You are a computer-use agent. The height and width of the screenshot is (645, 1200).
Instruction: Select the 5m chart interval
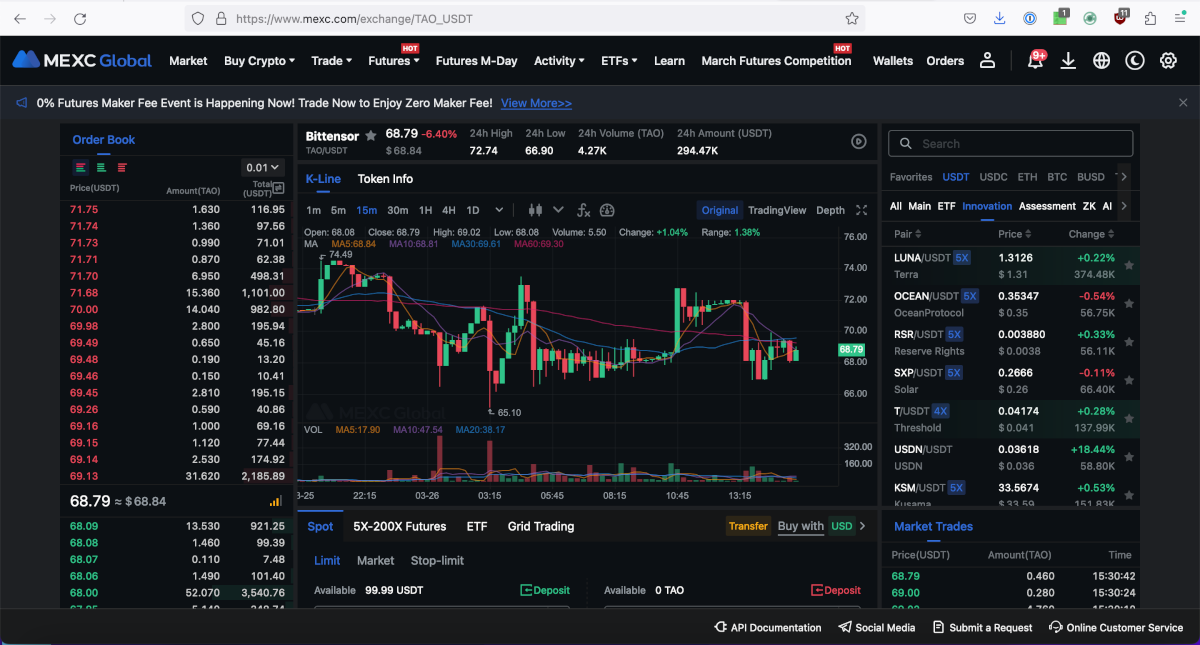[x=338, y=210]
